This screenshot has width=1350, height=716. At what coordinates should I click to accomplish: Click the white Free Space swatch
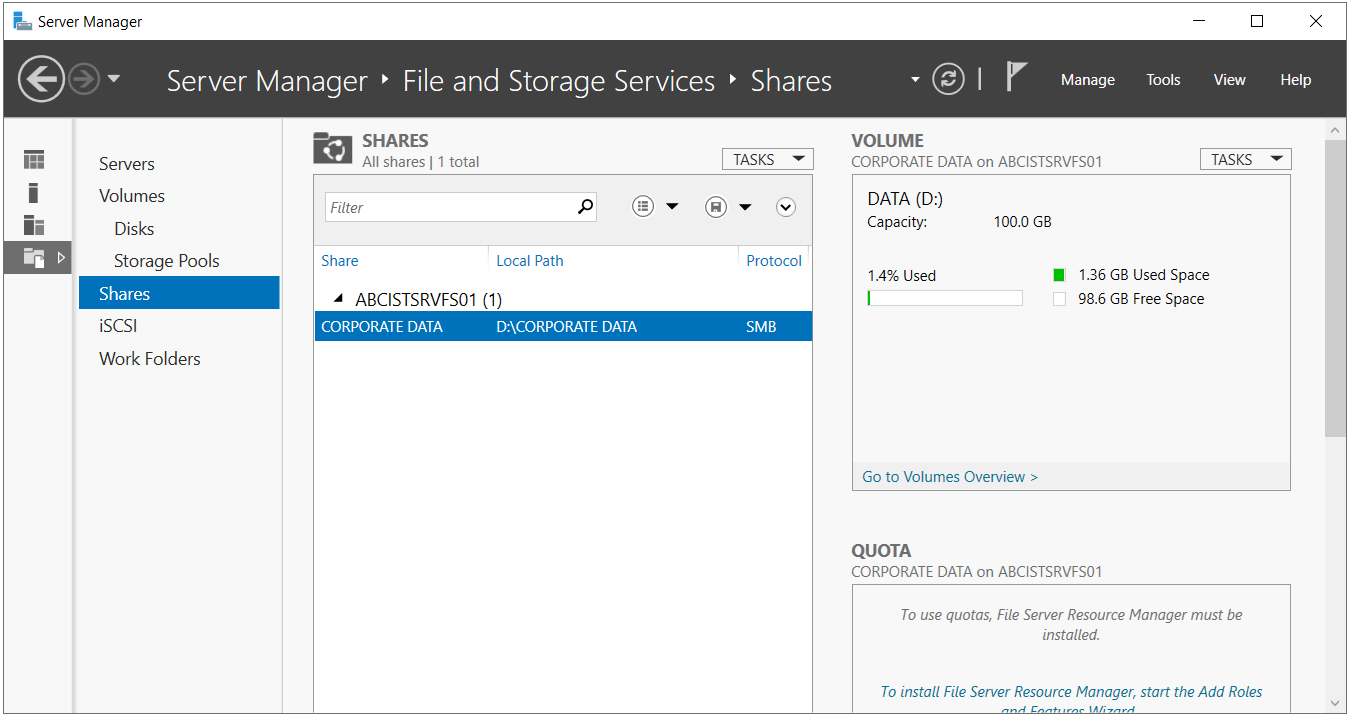click(x=1060, y=299)
